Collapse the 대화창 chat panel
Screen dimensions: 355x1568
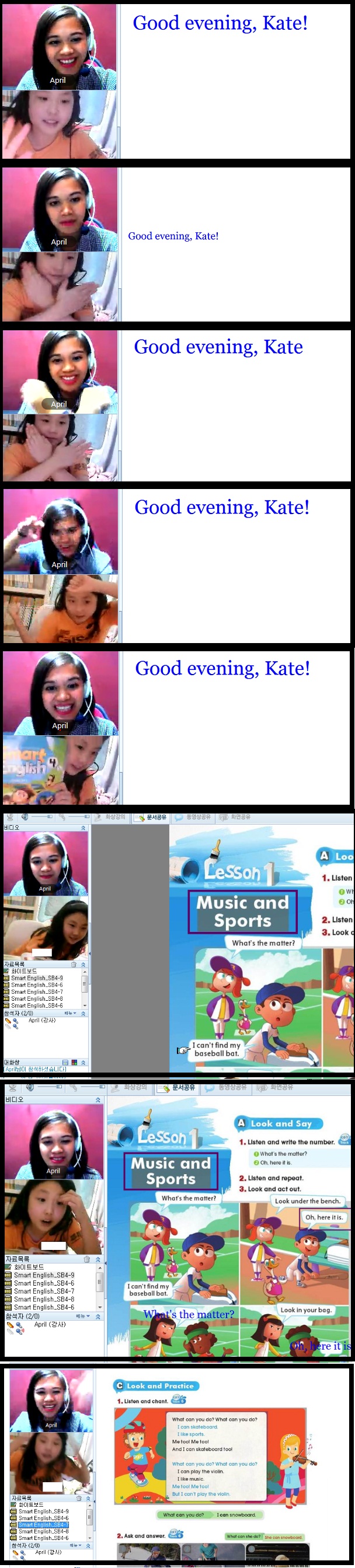pos(83,1062)
